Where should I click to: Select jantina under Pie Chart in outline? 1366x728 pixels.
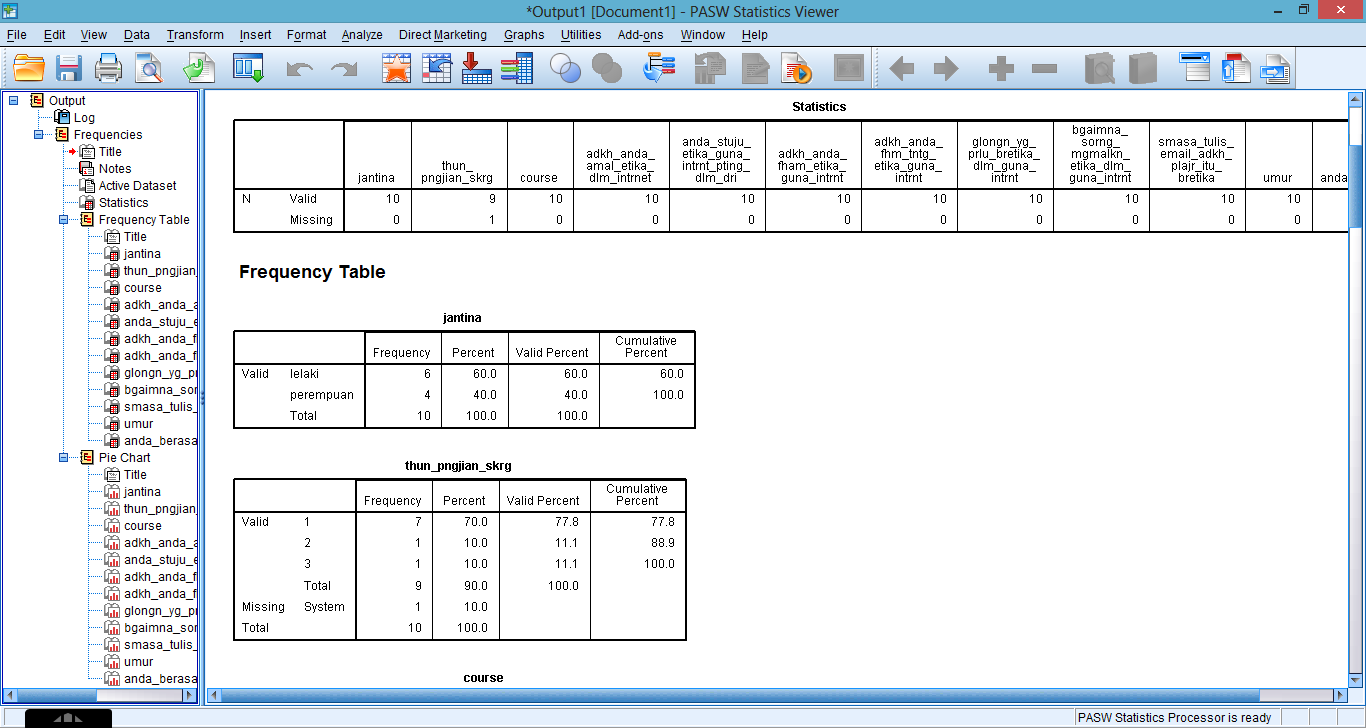coord(142,491)
